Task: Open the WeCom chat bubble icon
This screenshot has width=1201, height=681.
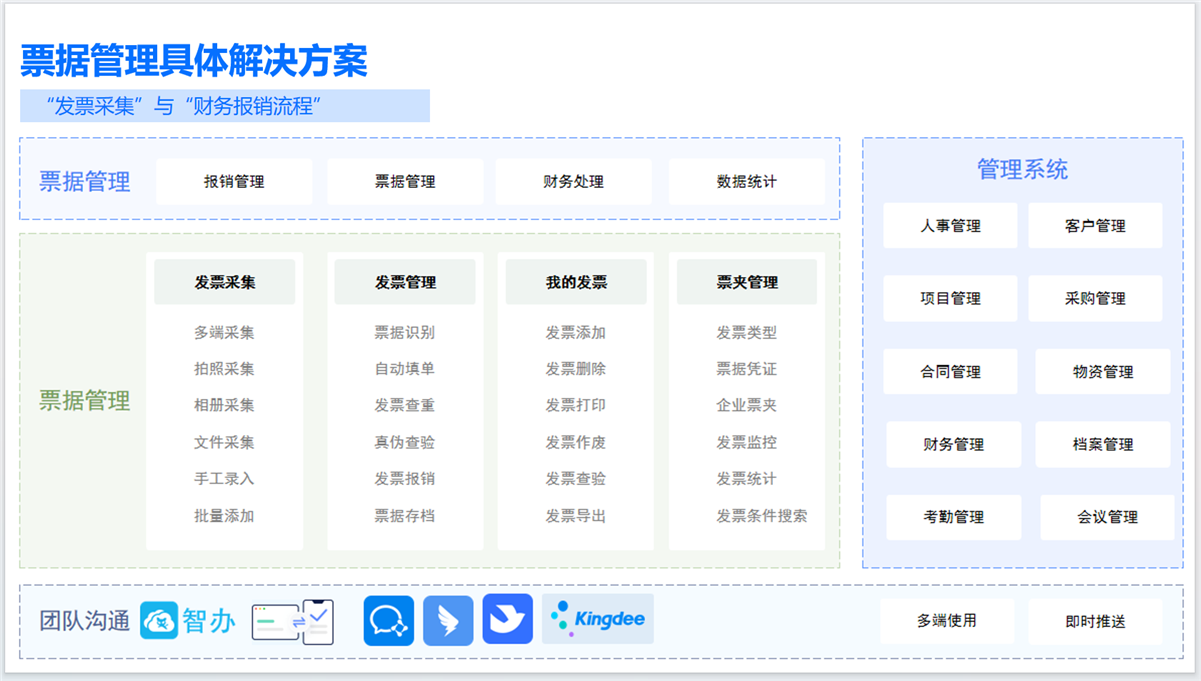Action: (388, 621)
